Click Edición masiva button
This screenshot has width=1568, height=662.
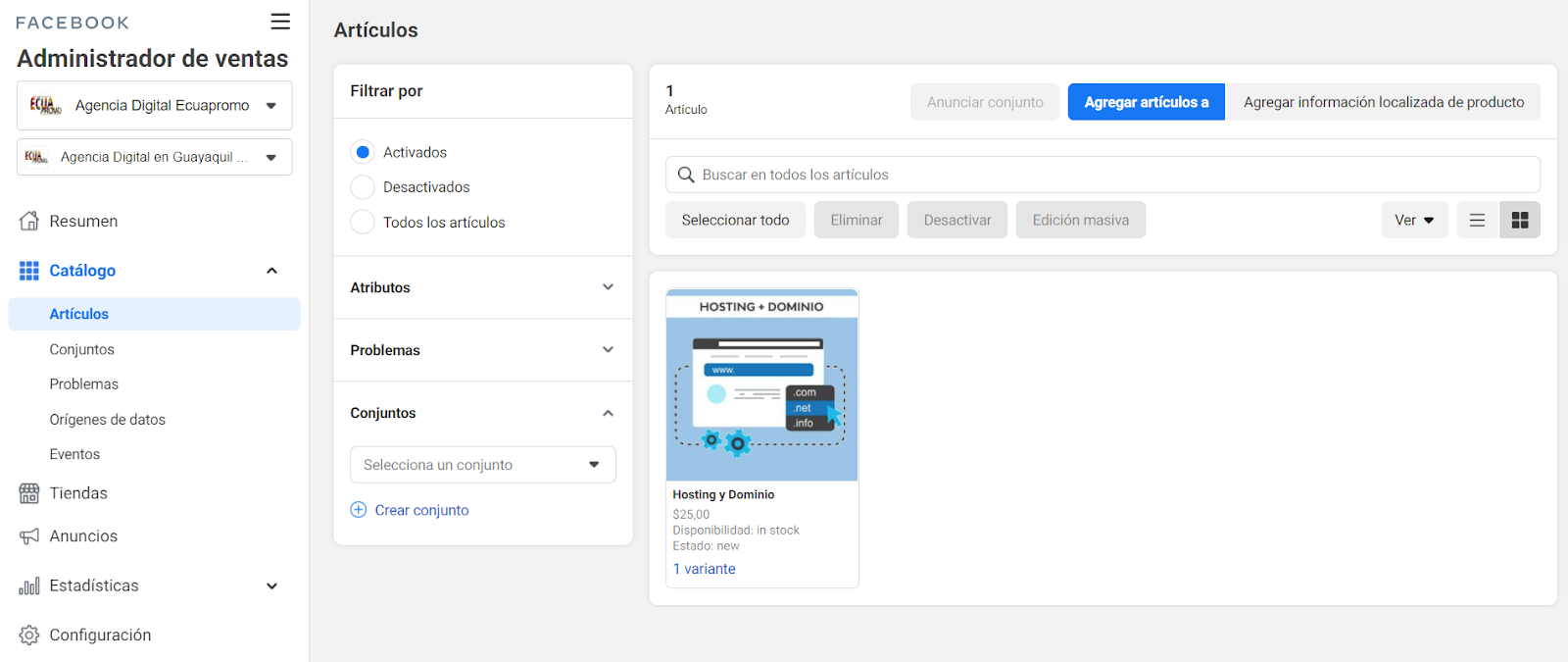1081,220
